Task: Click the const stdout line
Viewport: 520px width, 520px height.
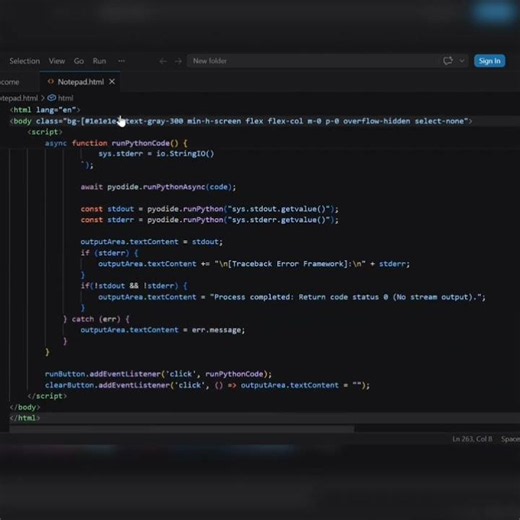Action: [x=209, y=209]
